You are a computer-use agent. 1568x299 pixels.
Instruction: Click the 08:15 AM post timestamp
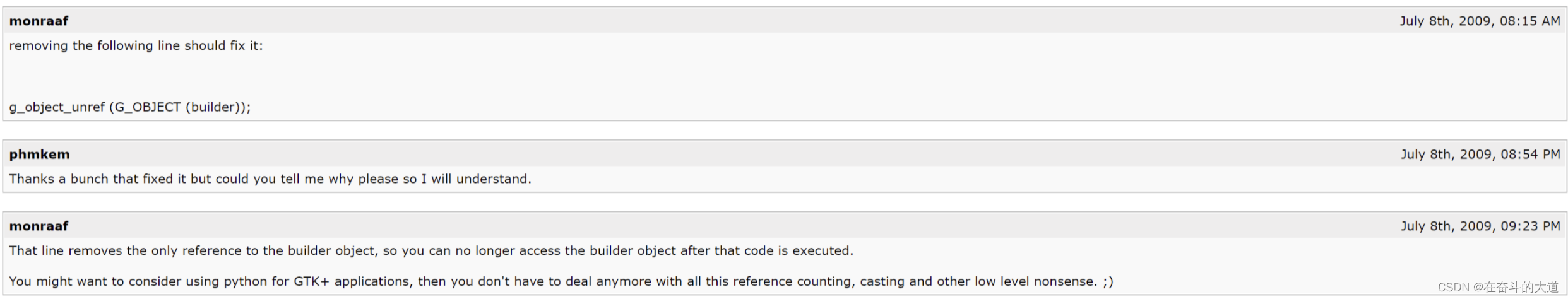pos(1480,21)
